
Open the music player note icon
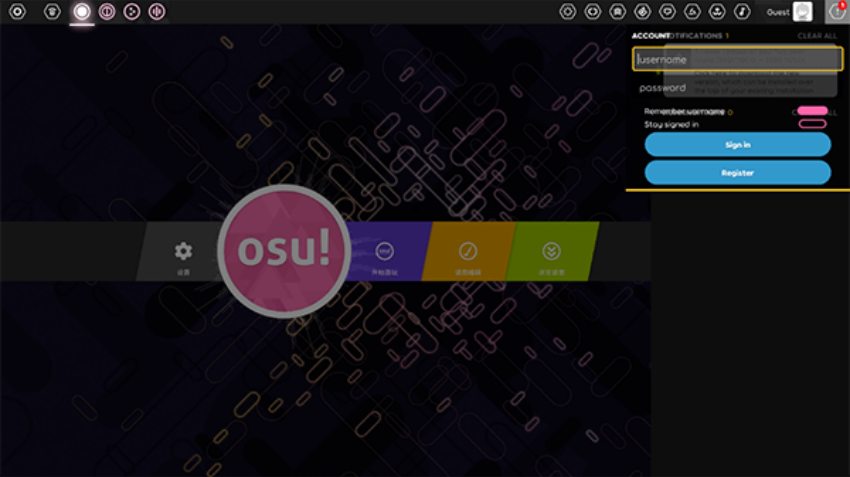742,11
